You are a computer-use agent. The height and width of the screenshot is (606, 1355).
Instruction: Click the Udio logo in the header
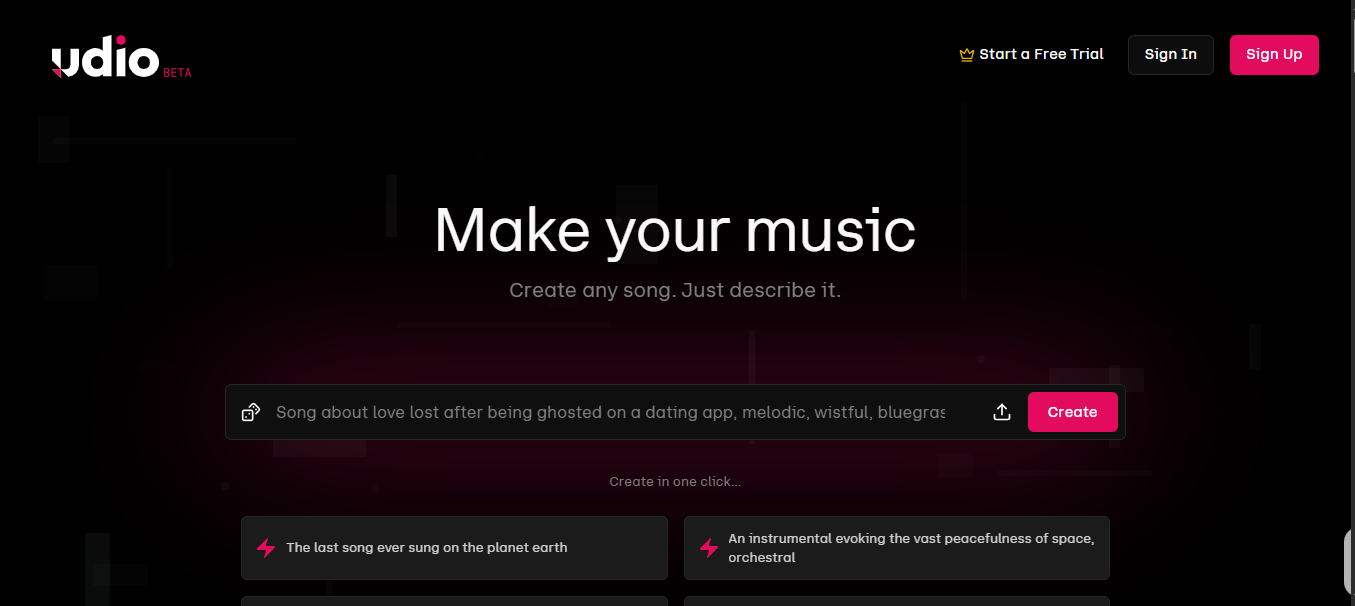pyautogui.click(x=105, y=60)
